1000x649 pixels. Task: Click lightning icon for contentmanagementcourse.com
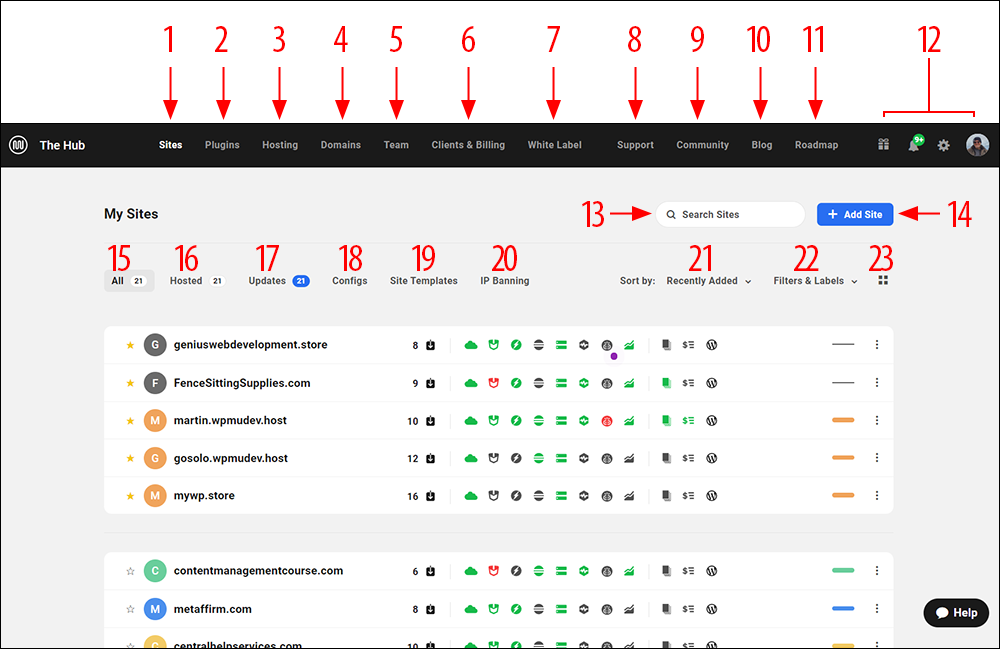pyautogui.click(x=516, y=571)
